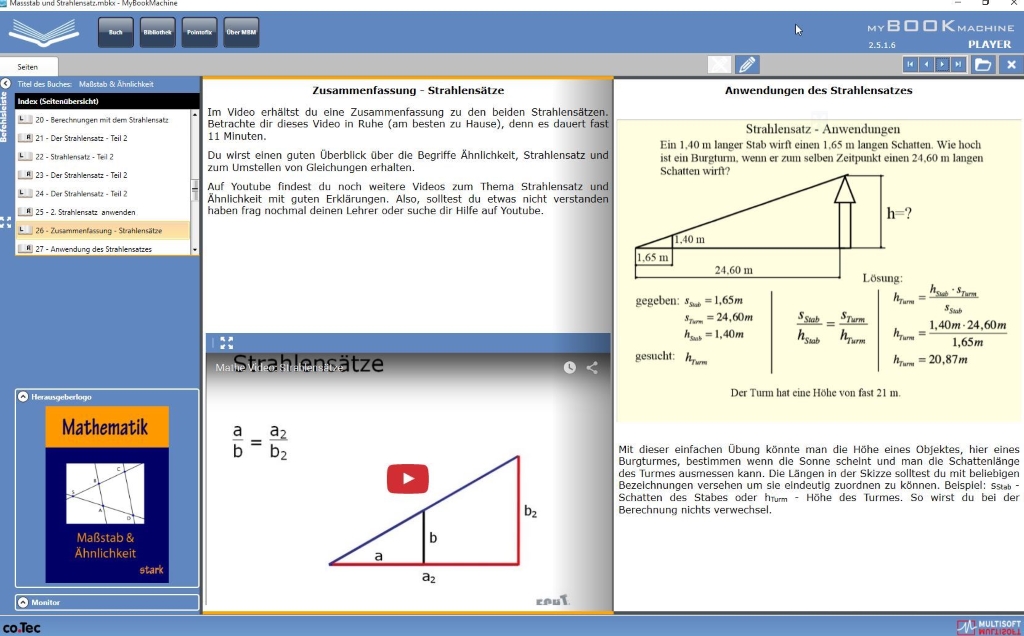Screen dimensions: 1024x636
Task: Select page 21 - Der Strahlensatz - Teil 2
Action: point(103,138)
